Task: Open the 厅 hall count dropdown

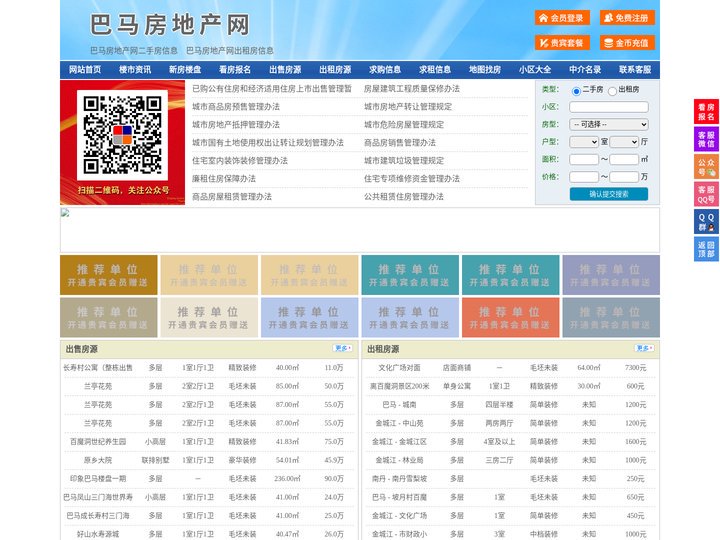Action: (x=624, y=142)
